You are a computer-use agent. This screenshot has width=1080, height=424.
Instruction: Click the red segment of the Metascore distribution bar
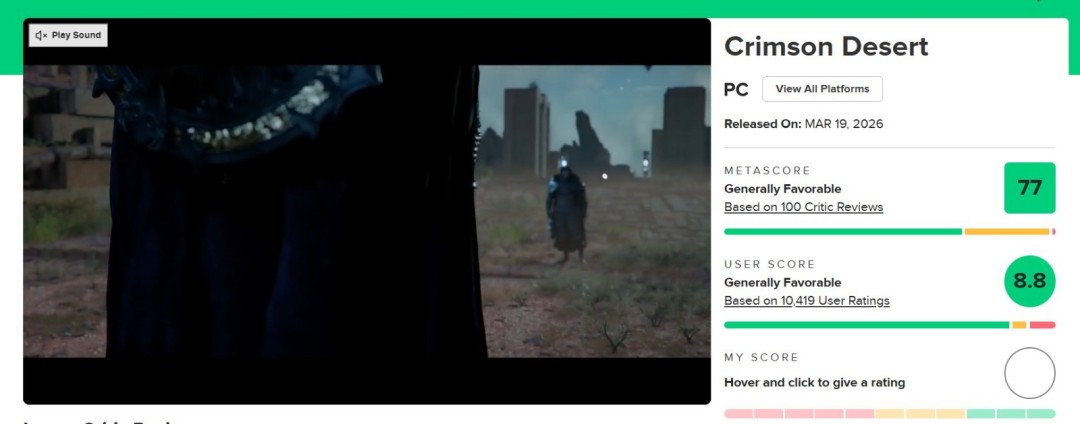(1053, 232)
